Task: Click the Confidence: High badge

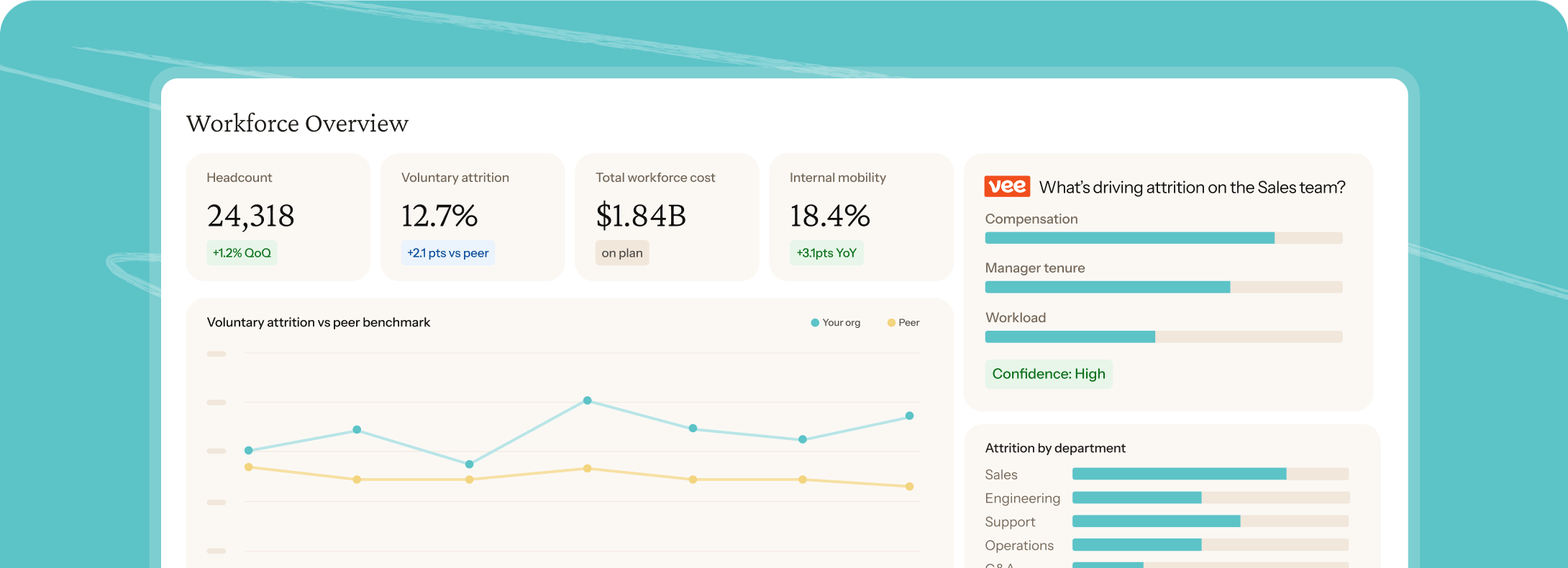Action: [x=1049, y=374]
